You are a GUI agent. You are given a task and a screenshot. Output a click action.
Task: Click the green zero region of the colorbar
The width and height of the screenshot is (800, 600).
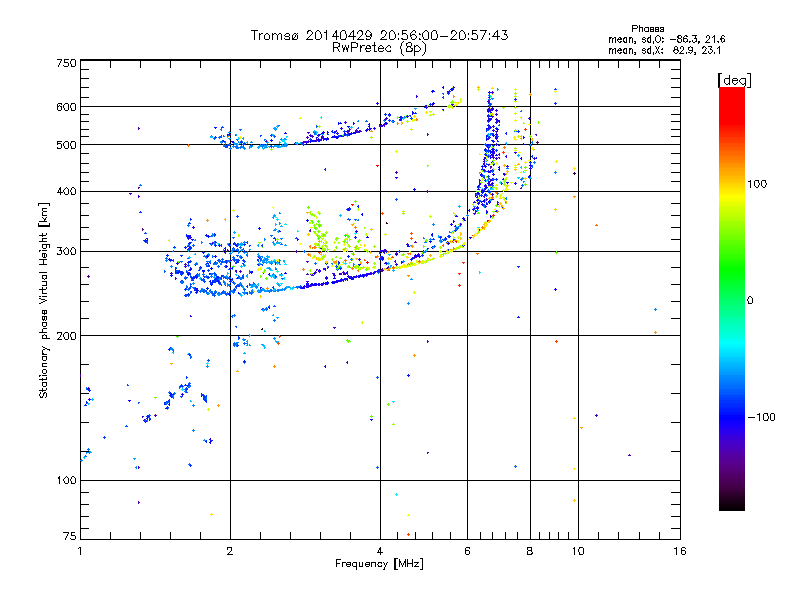click(732, 300)
